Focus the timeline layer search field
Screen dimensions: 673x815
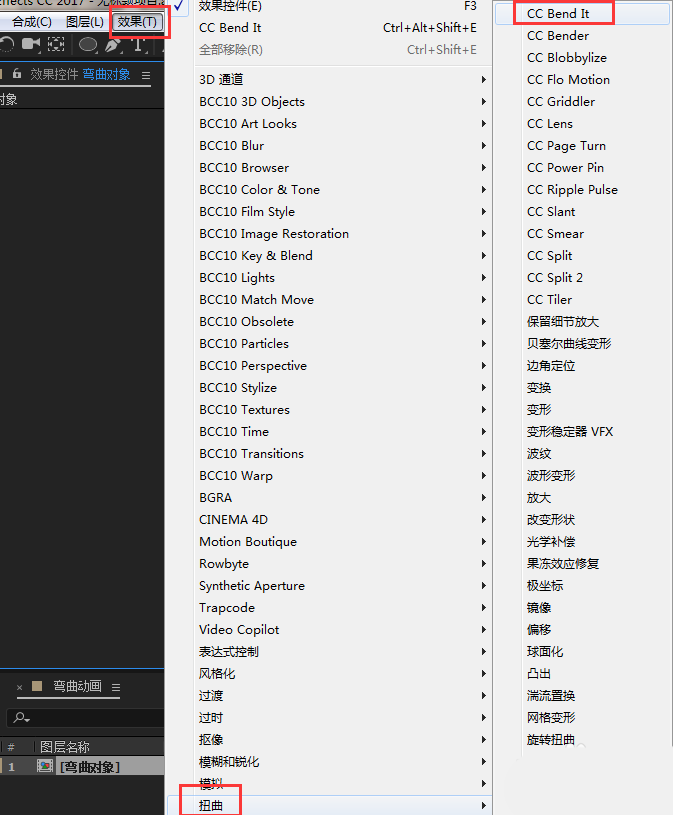[85, 718]
